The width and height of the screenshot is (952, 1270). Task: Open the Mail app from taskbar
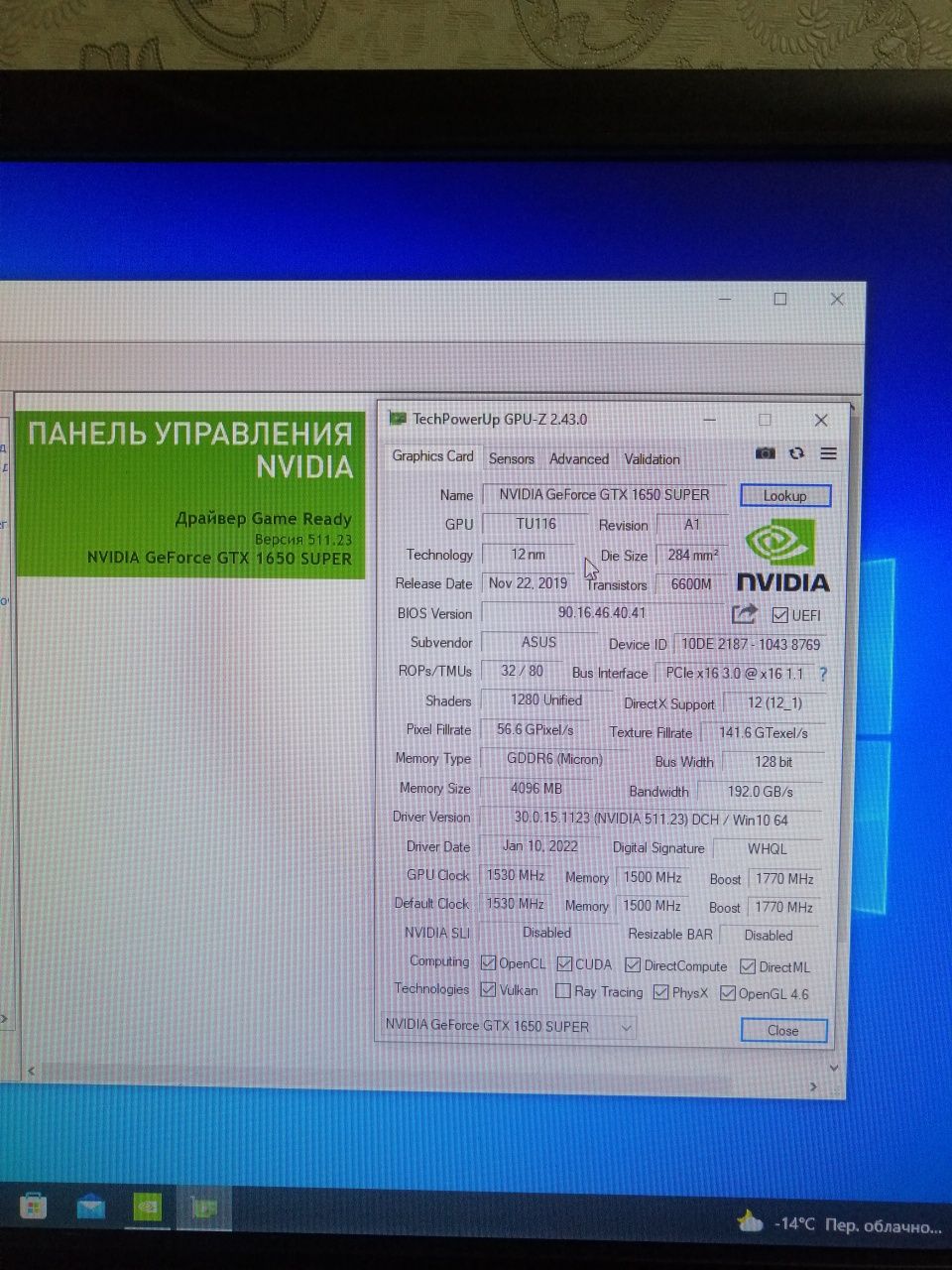point(90,1206)
